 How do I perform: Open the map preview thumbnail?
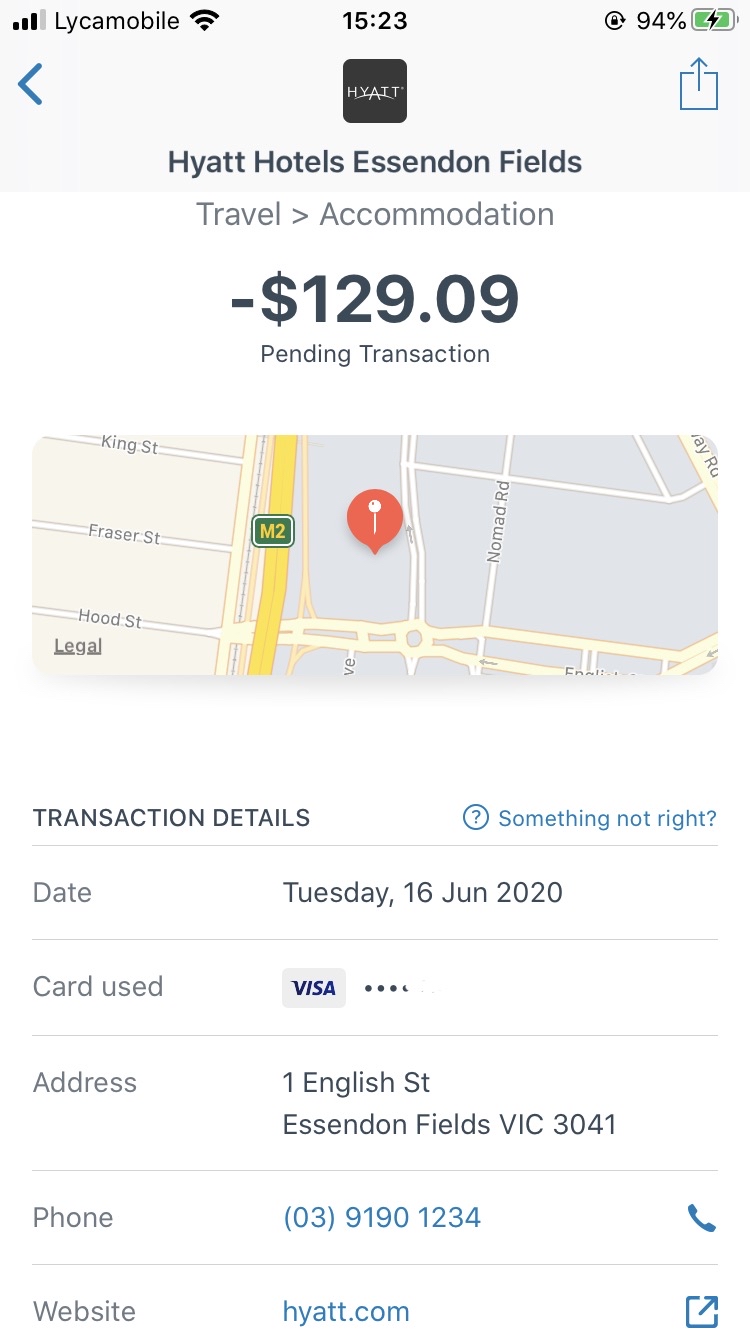pos(375,555)
